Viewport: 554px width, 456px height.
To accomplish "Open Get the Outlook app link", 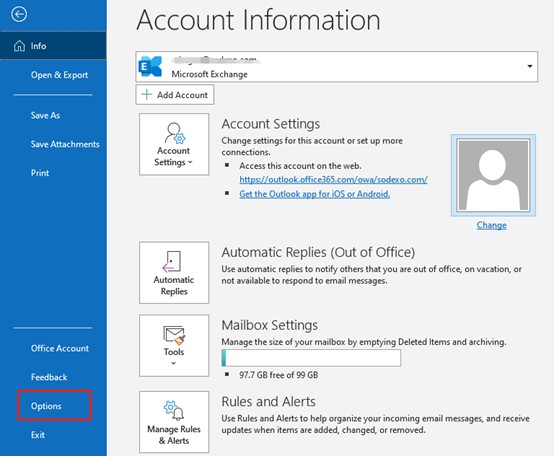I will coord(314,194).
